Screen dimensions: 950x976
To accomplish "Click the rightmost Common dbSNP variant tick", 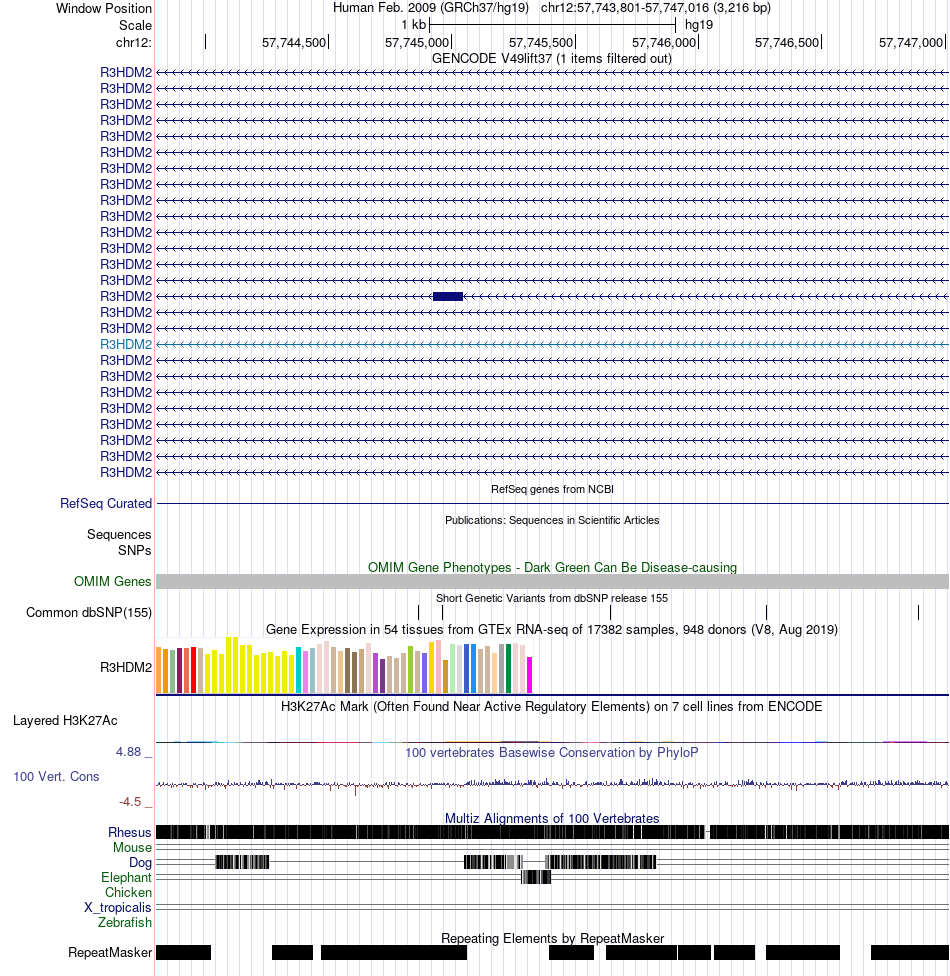I will coord(918,612).
